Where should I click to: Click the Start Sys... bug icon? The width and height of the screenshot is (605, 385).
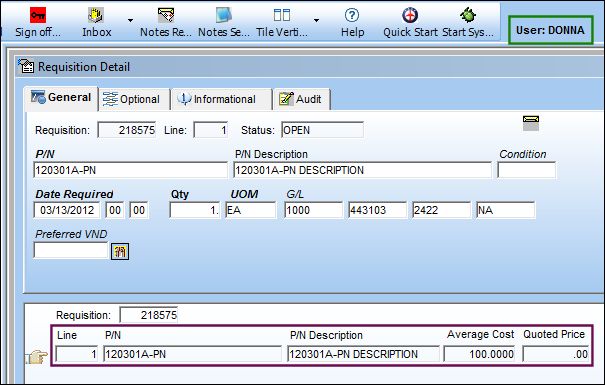(x=468, y=15)
